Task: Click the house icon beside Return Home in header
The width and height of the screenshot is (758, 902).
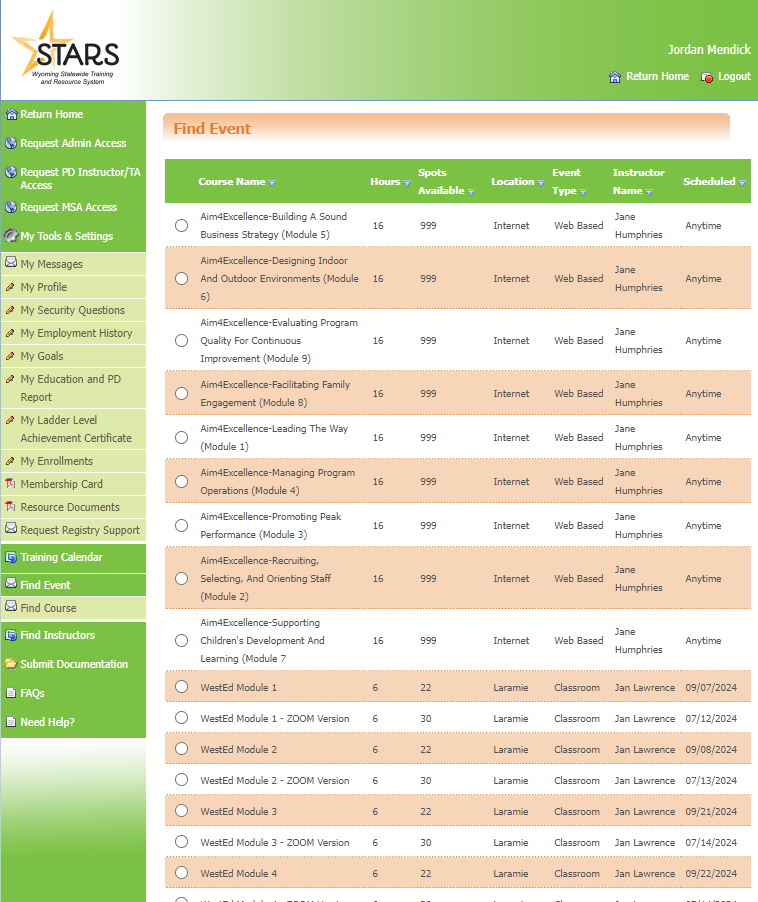Action: (x=615, y=77)
